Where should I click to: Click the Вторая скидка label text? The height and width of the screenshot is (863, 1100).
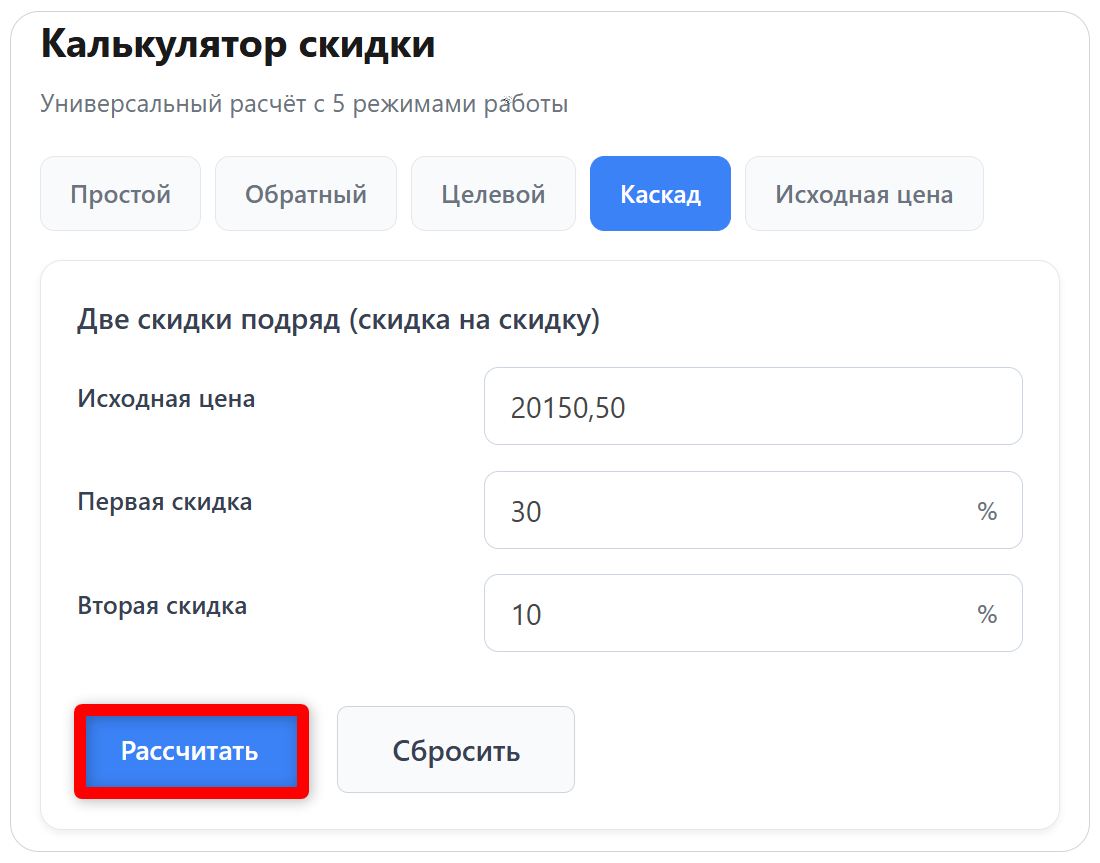160,604
